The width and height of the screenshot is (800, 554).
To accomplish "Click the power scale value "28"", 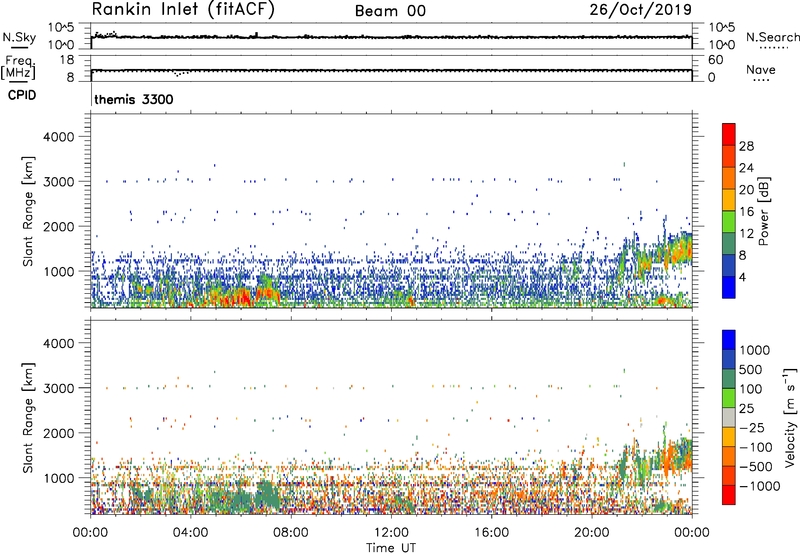I will click(x=746, y=146).
